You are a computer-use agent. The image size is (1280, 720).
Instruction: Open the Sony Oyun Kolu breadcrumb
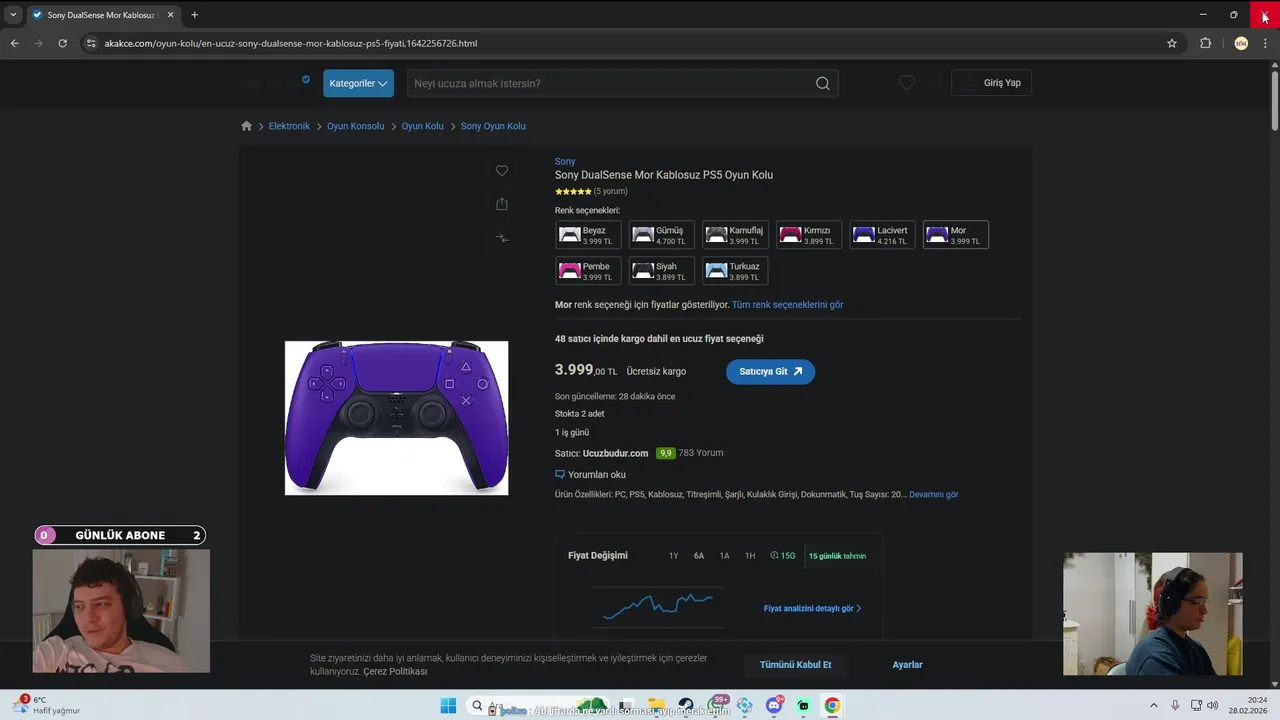pyautogui.click(x=493, y=126)
